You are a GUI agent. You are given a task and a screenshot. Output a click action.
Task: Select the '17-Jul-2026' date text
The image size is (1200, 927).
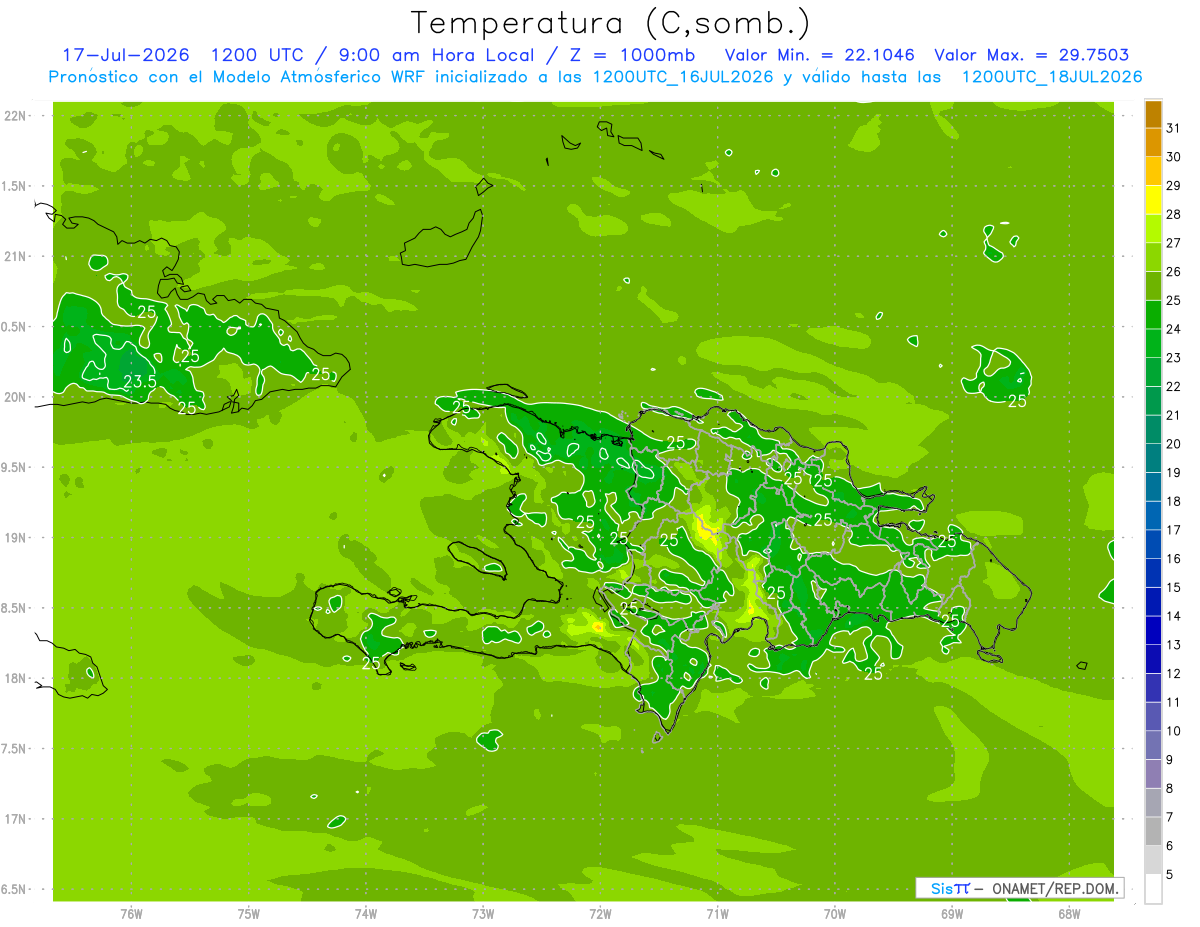pyautogui.click(x=126, y=55)
